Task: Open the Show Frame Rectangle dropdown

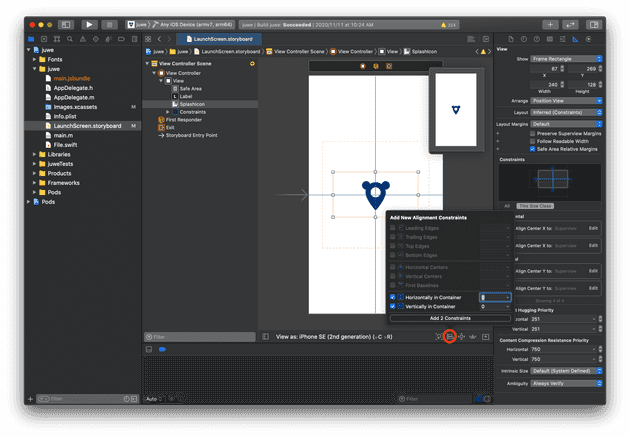Action: (566, 59)
